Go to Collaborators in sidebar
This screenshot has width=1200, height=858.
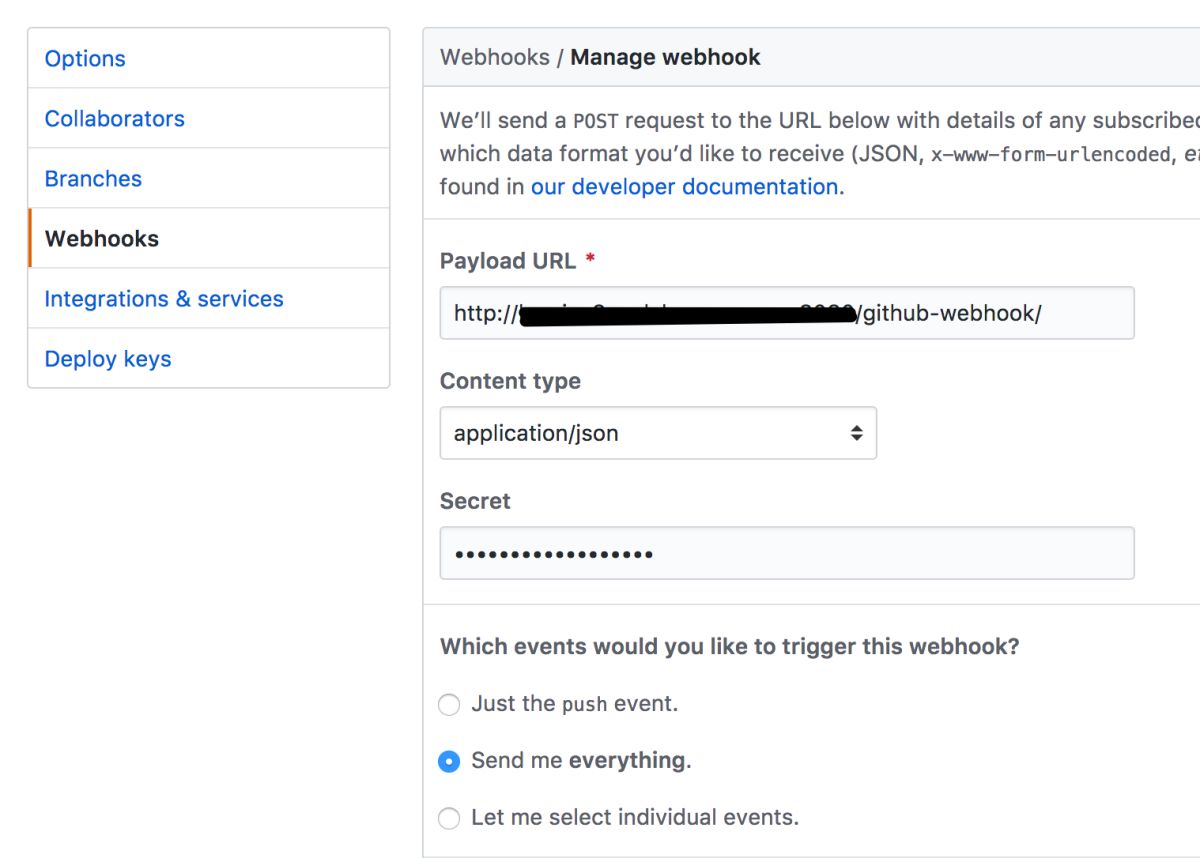208,118
